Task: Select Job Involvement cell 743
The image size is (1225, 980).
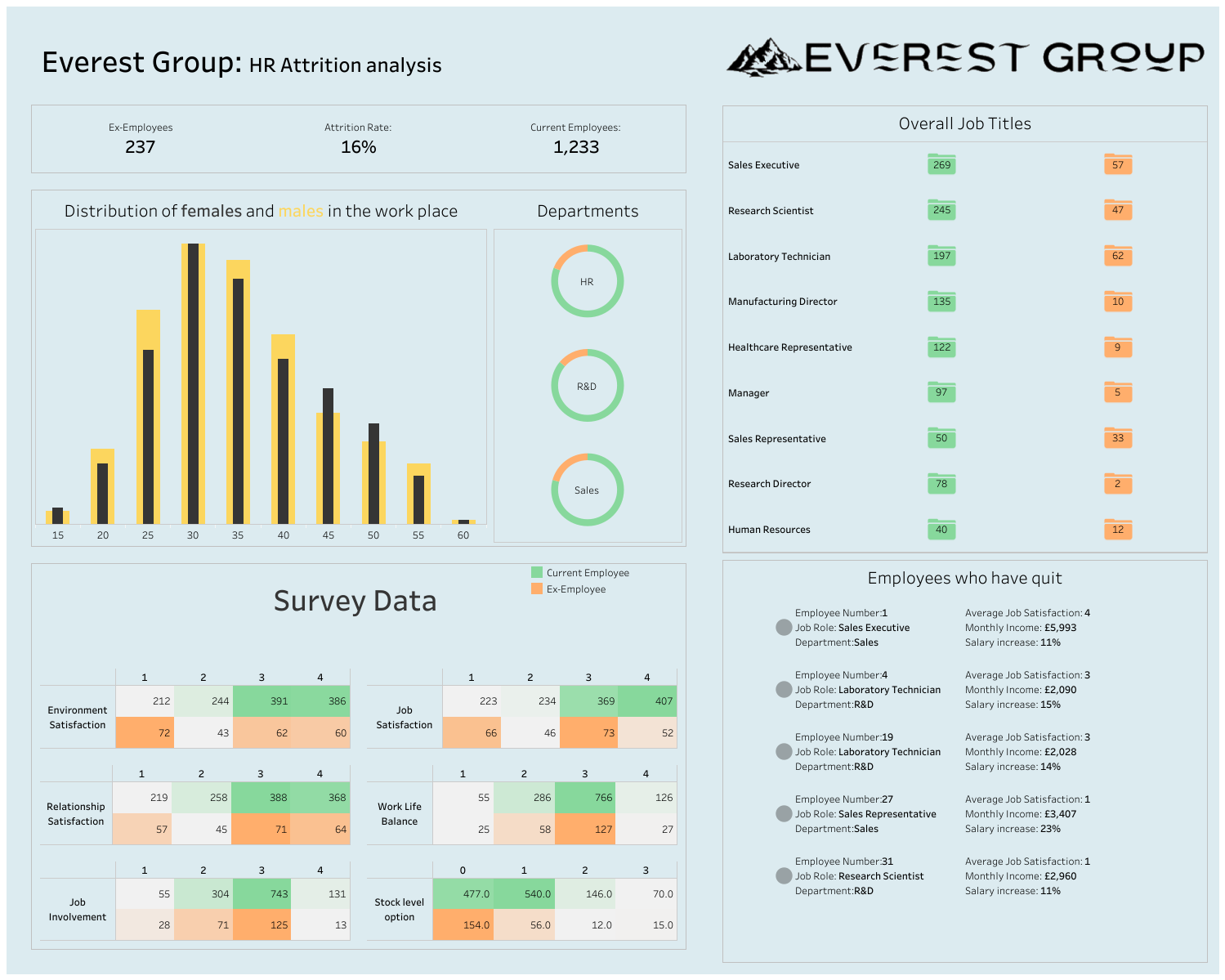Action: [262, 894]
